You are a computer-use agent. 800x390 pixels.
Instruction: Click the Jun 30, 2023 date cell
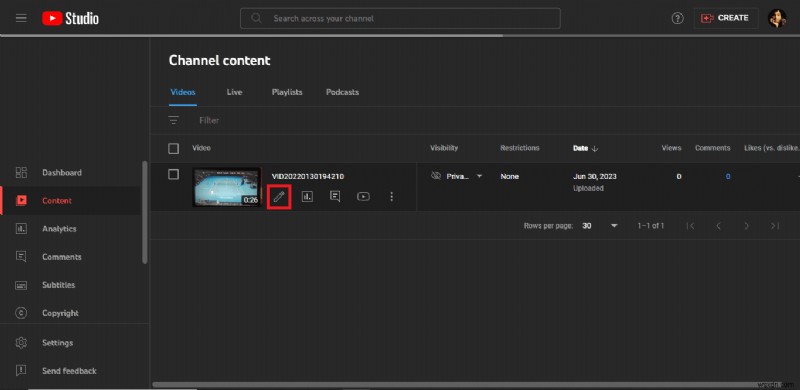pyautogui.click(x=594, y=177)
